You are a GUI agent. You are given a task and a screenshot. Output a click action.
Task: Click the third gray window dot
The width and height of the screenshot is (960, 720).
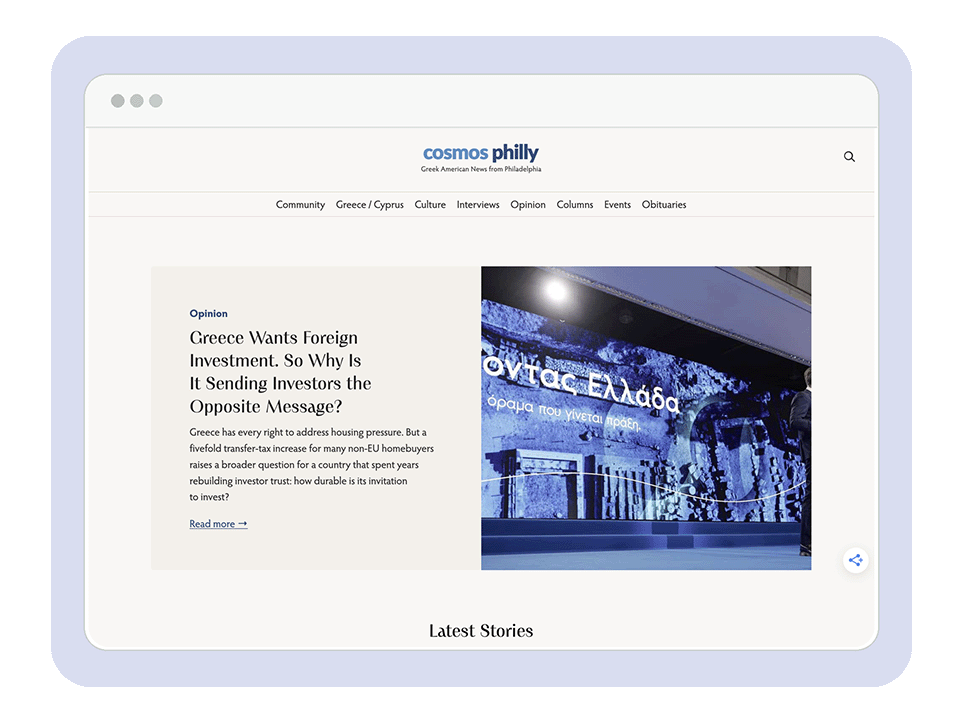pos(156,101)
